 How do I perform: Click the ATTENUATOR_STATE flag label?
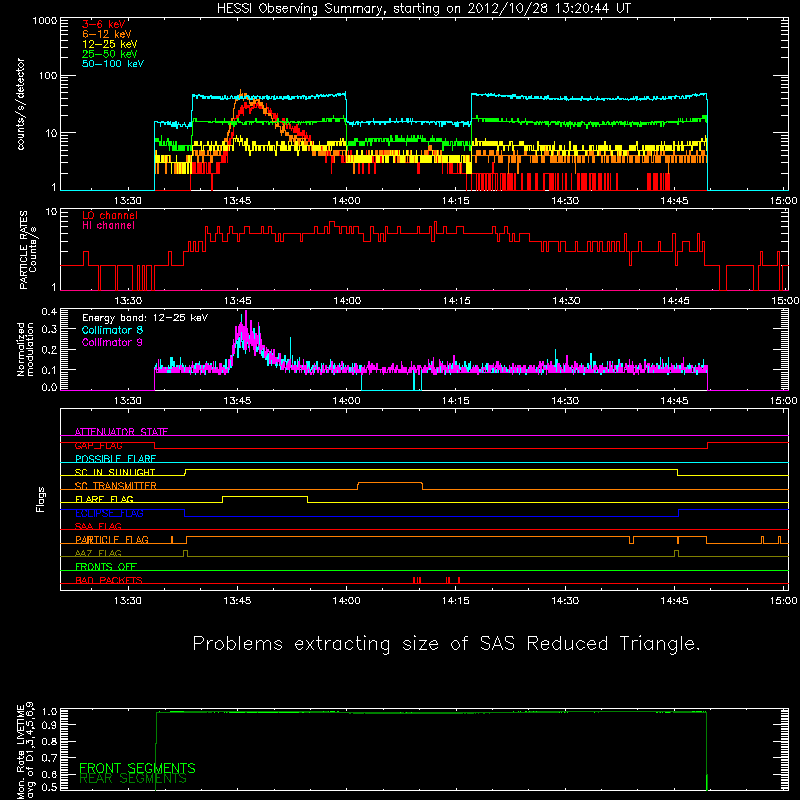click(121, 432)
